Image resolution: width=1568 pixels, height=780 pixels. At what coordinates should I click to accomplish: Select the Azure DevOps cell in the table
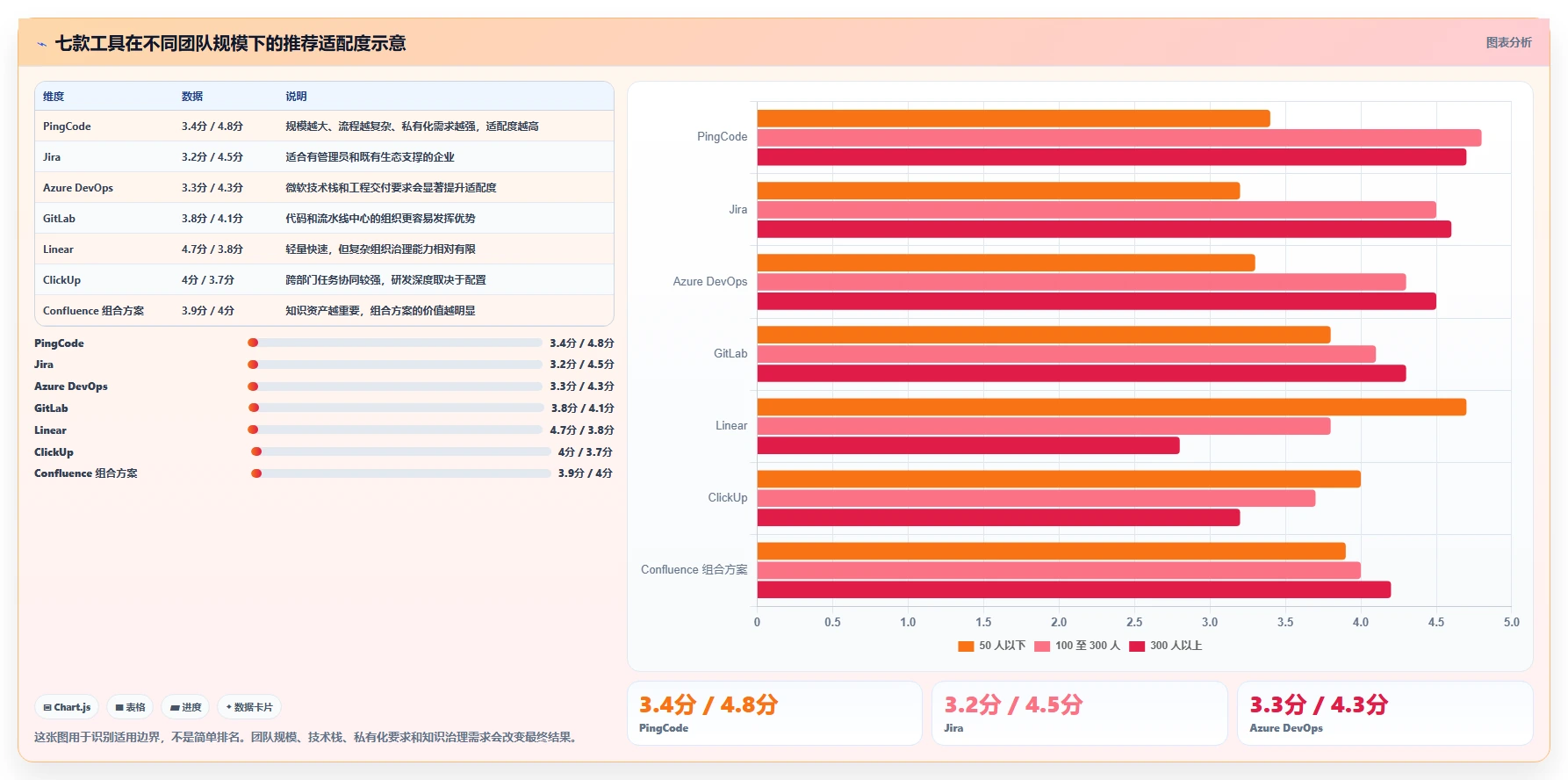78,188
